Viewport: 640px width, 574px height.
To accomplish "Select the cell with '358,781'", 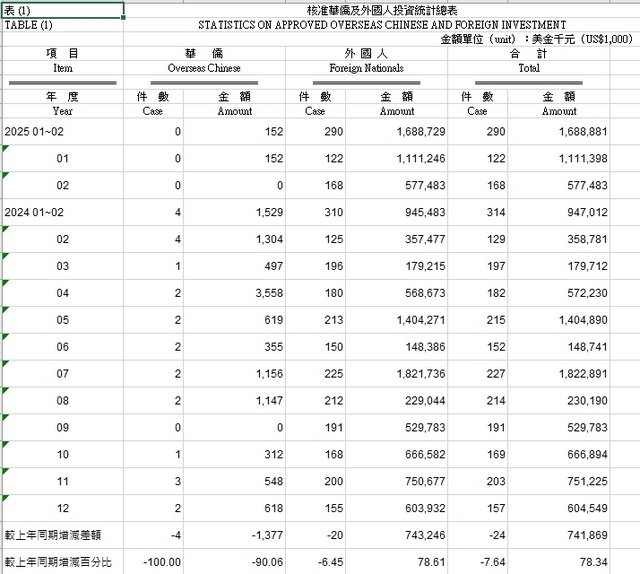I will [x=559, y=239].
